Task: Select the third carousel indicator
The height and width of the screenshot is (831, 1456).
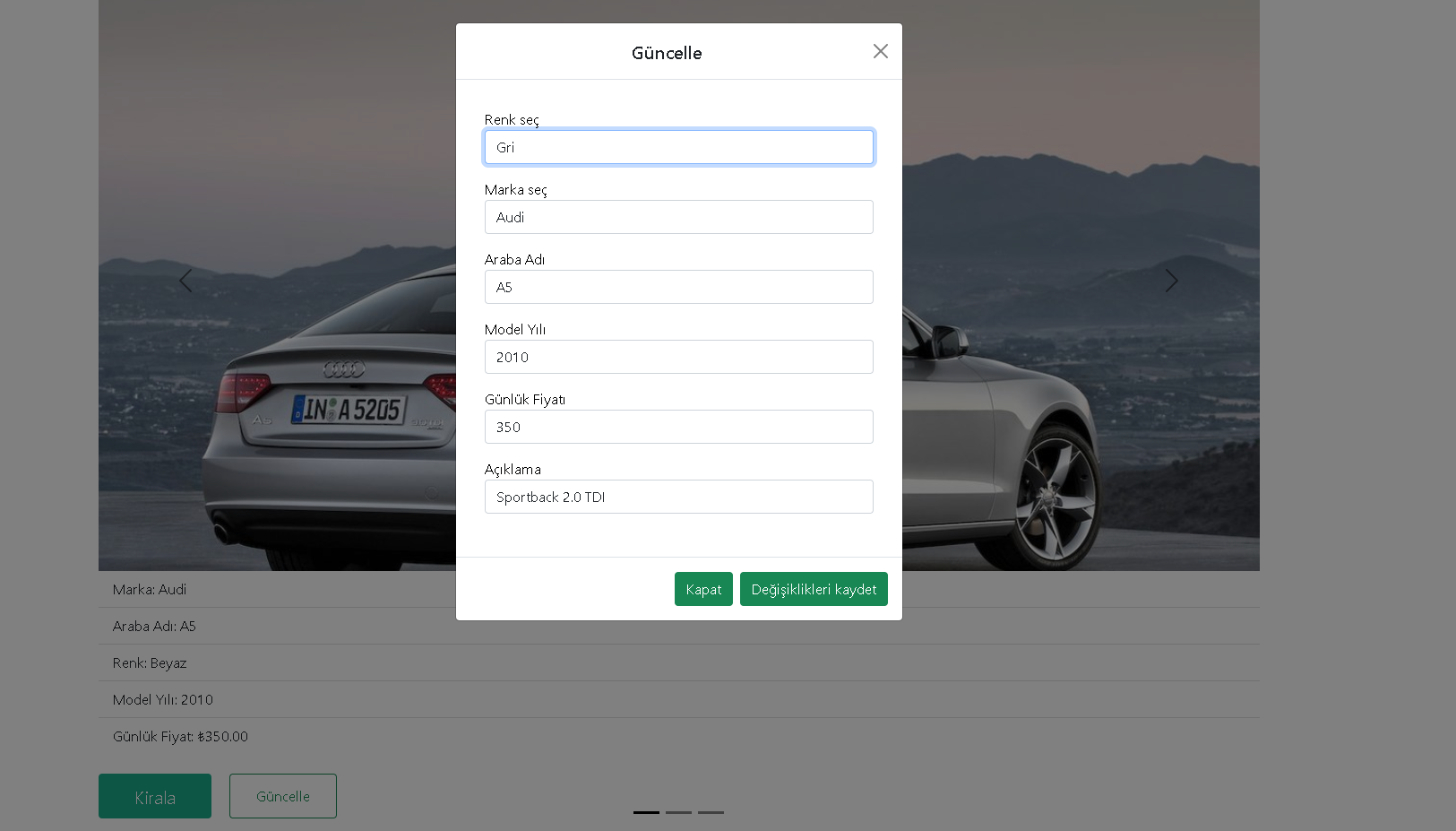Action: (711, 812)
